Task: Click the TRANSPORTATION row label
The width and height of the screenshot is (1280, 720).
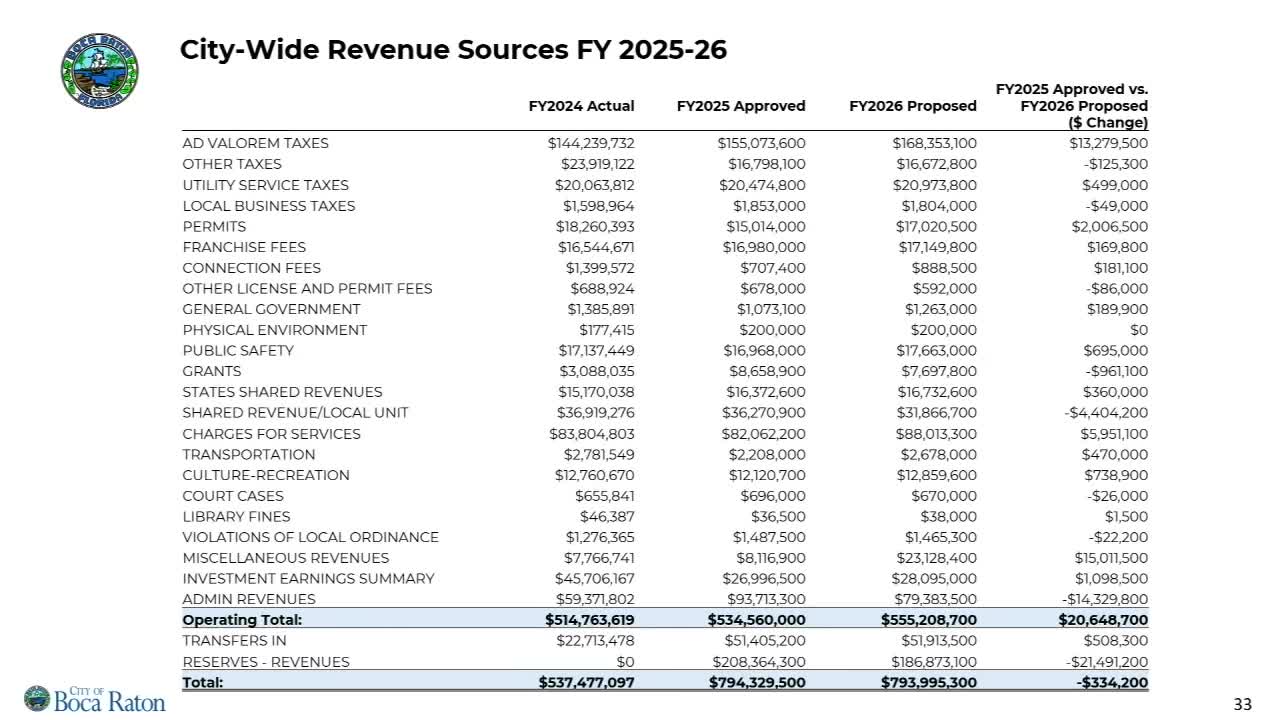Action: coord(249,455)
